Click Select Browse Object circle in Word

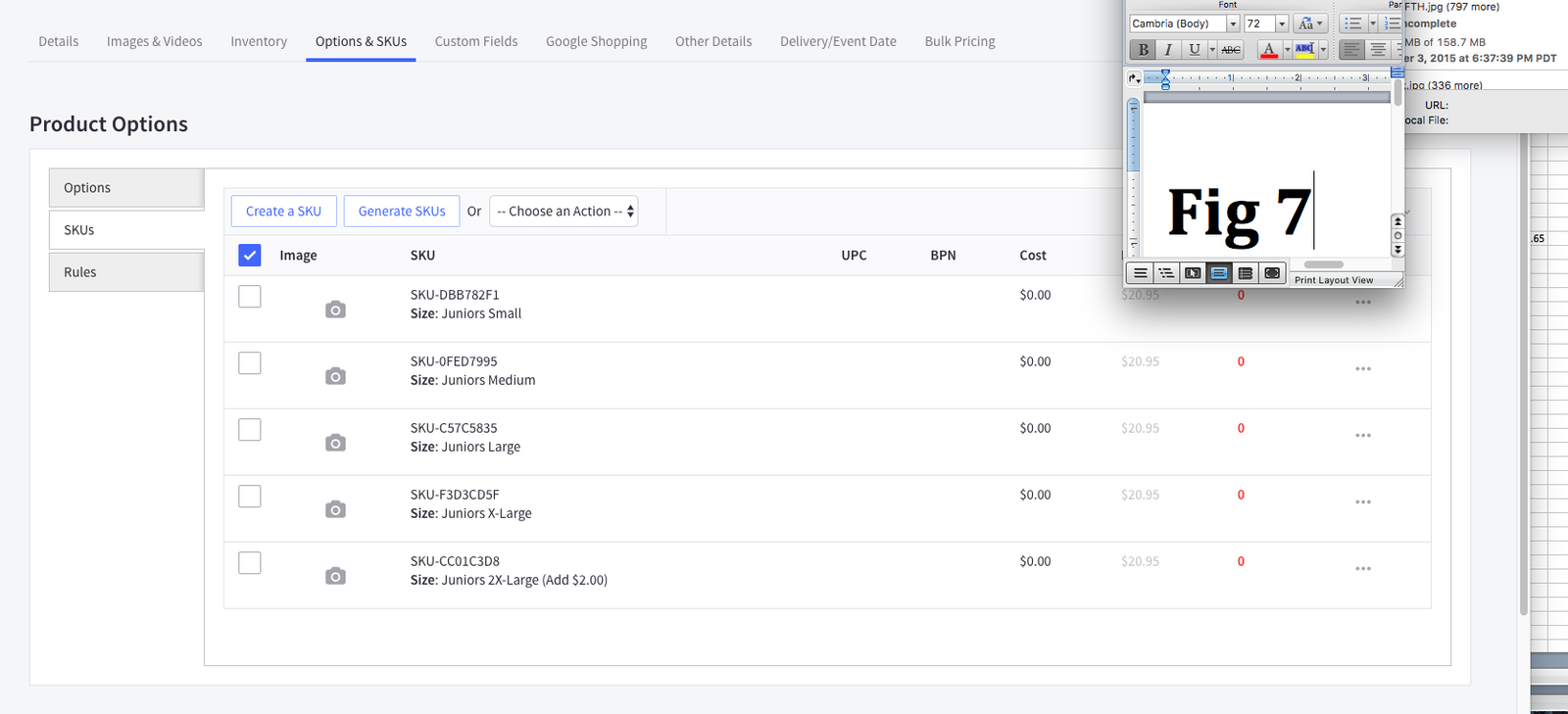[x=1397, y=236]
